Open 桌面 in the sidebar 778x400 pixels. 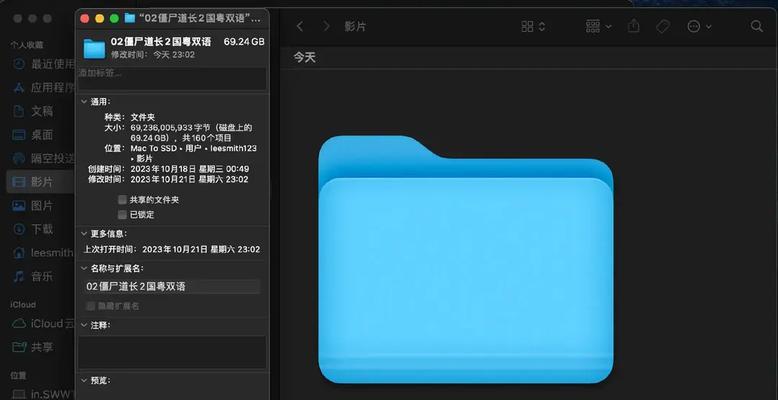42,135
